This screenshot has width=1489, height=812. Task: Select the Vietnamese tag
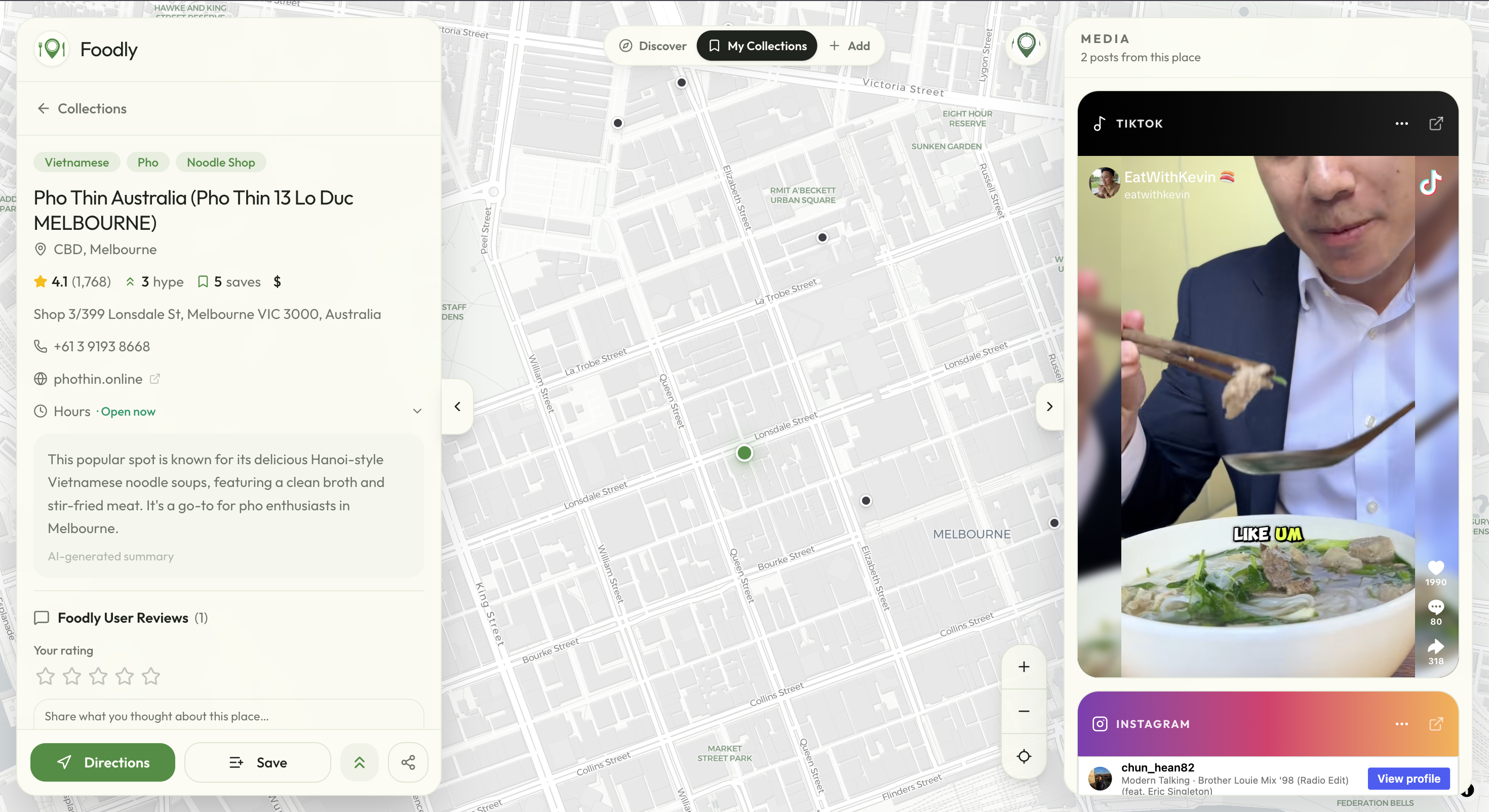pyautogui.click(x=77, y=163)
